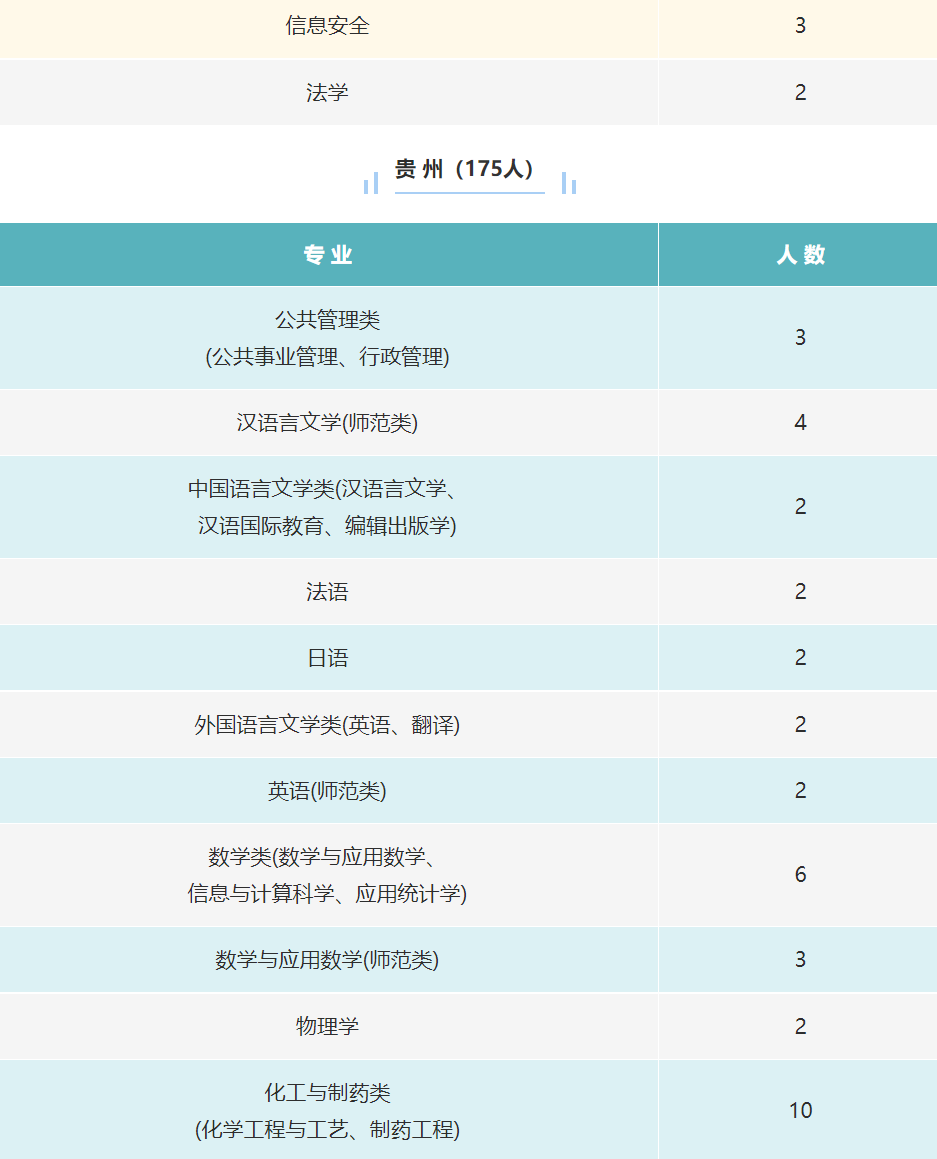Select the 数学类 major cell
The width and height of the screenshot is (937, 1159).
point(329,875)
